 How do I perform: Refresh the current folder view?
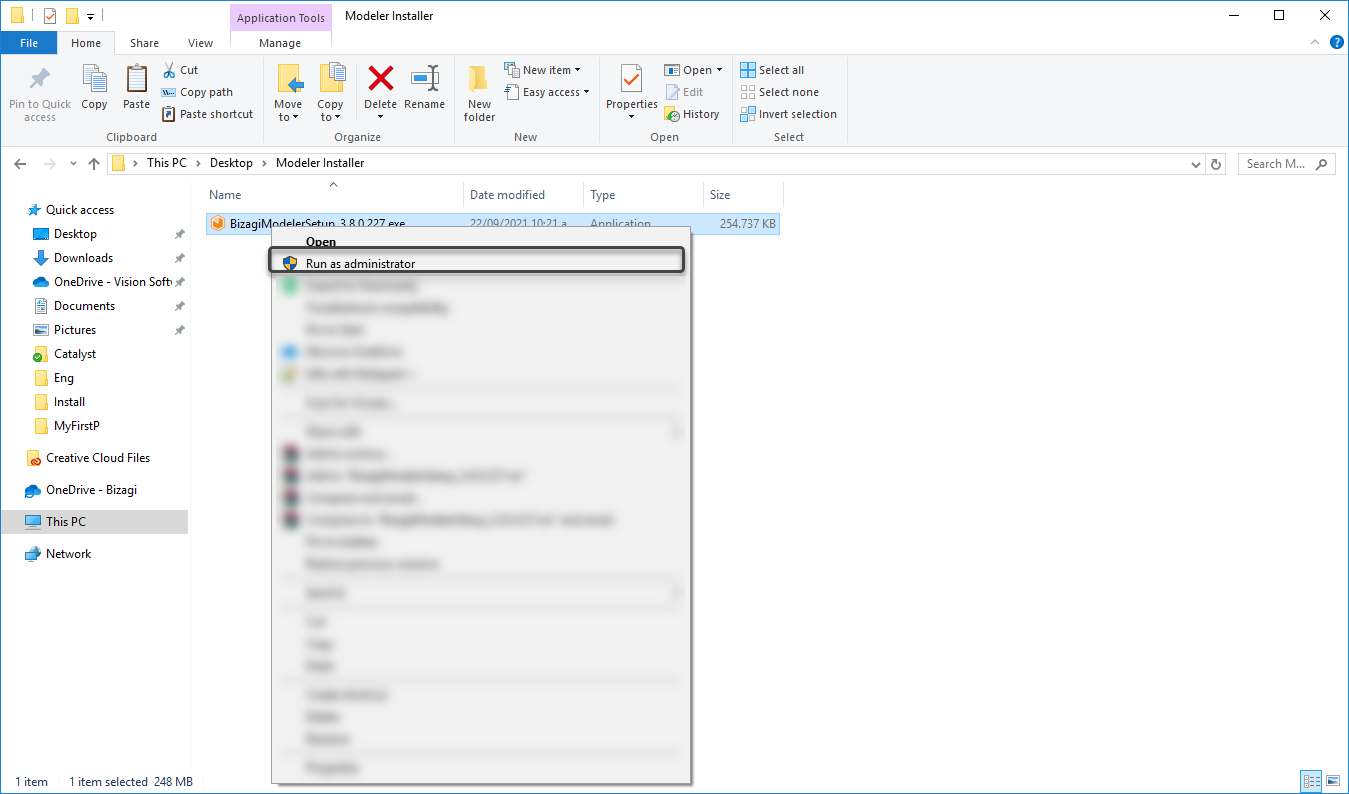click(x=1216, y=164)
